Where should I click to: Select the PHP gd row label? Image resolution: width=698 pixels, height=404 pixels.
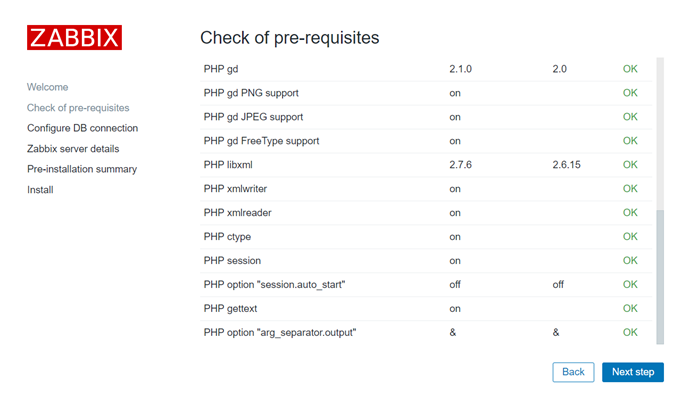(220, 69)
